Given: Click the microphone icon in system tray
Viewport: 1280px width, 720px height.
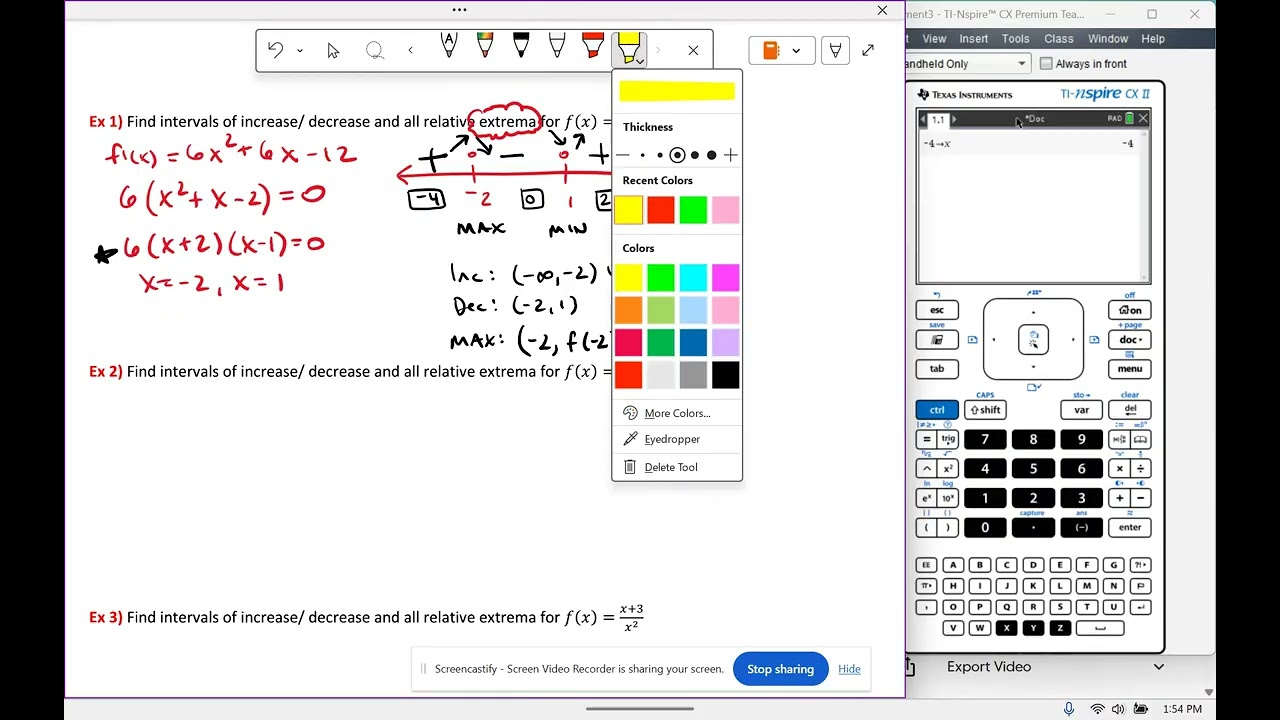Looking at the screenshot, I should click(x=1069, y=709).
